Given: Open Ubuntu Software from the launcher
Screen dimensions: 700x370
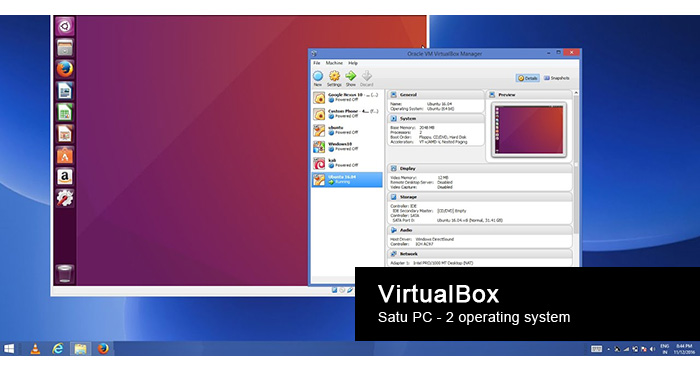Looking at the screenshot, I should click(65, 155).
